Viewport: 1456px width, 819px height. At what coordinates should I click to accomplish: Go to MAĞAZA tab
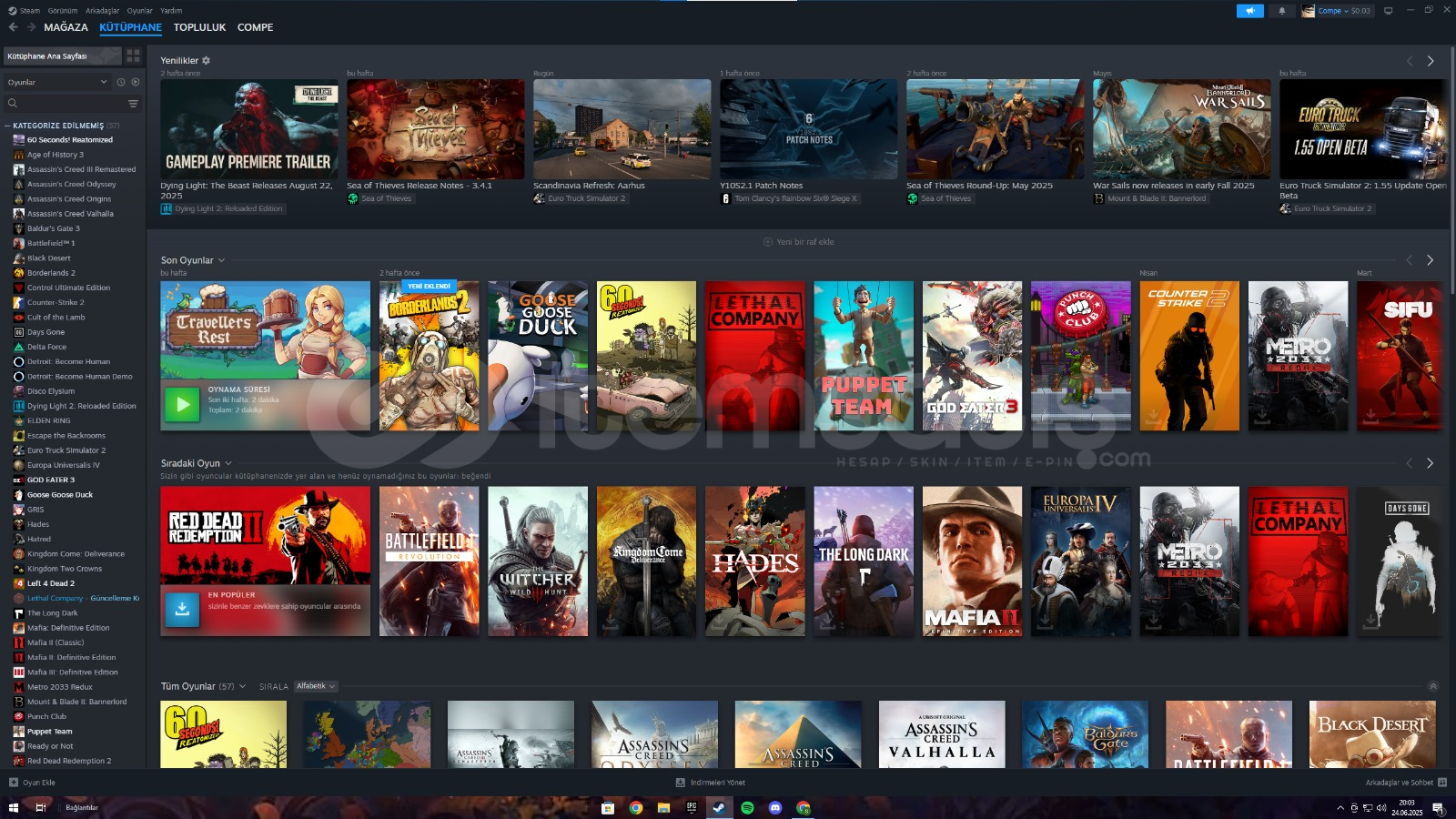pos(66,27)
